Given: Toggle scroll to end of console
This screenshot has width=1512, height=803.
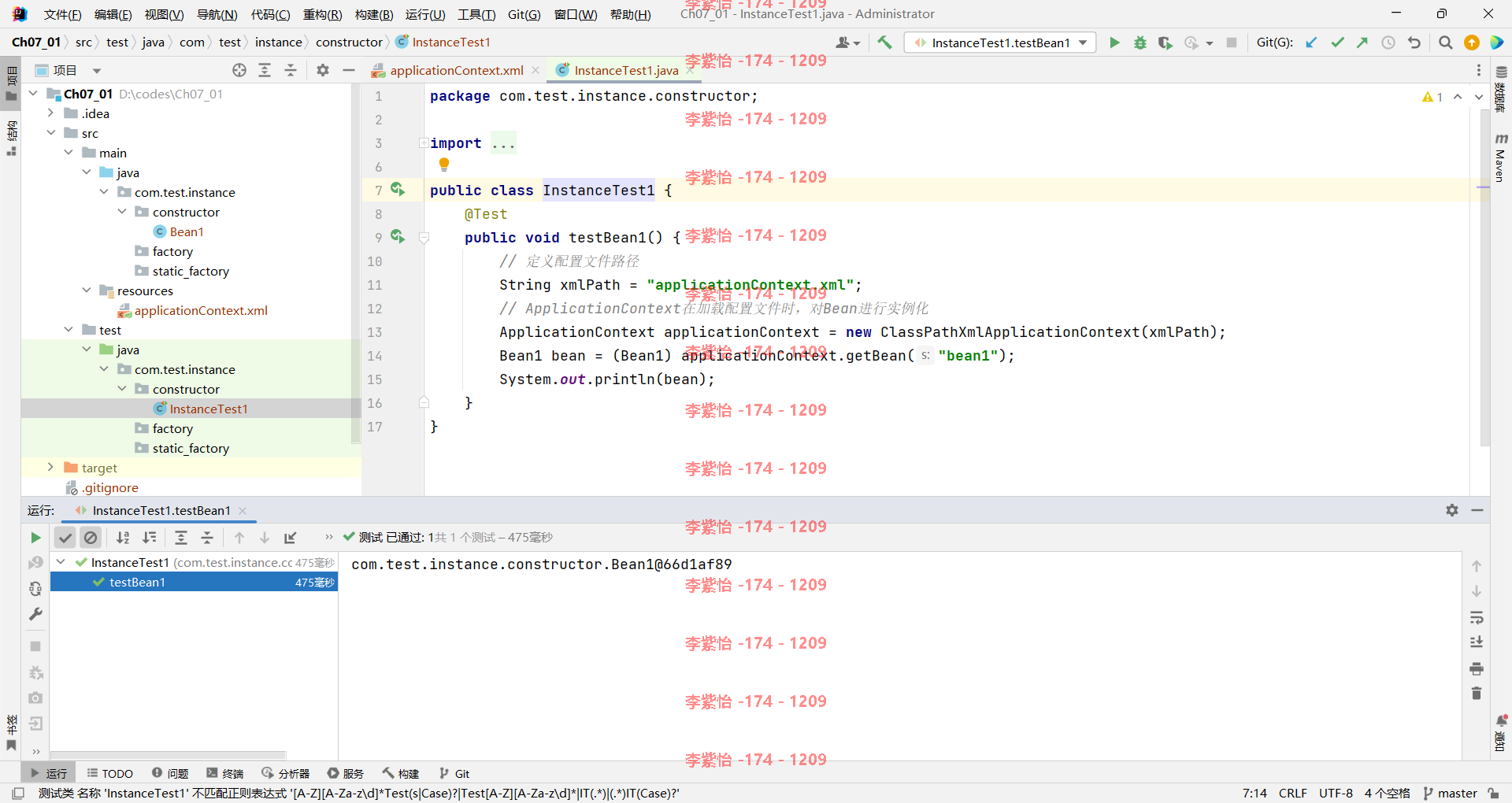Looking at the screenshot, I should point(1477,642).
